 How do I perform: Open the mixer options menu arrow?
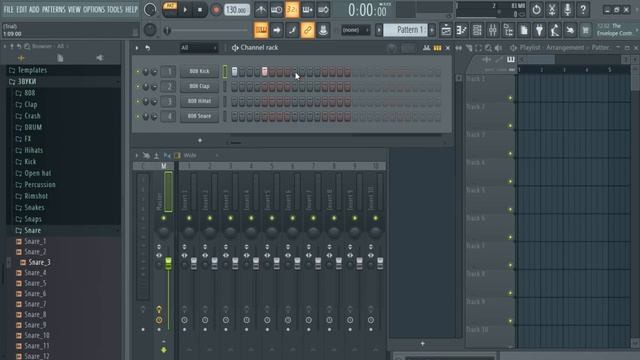(137, 156)
